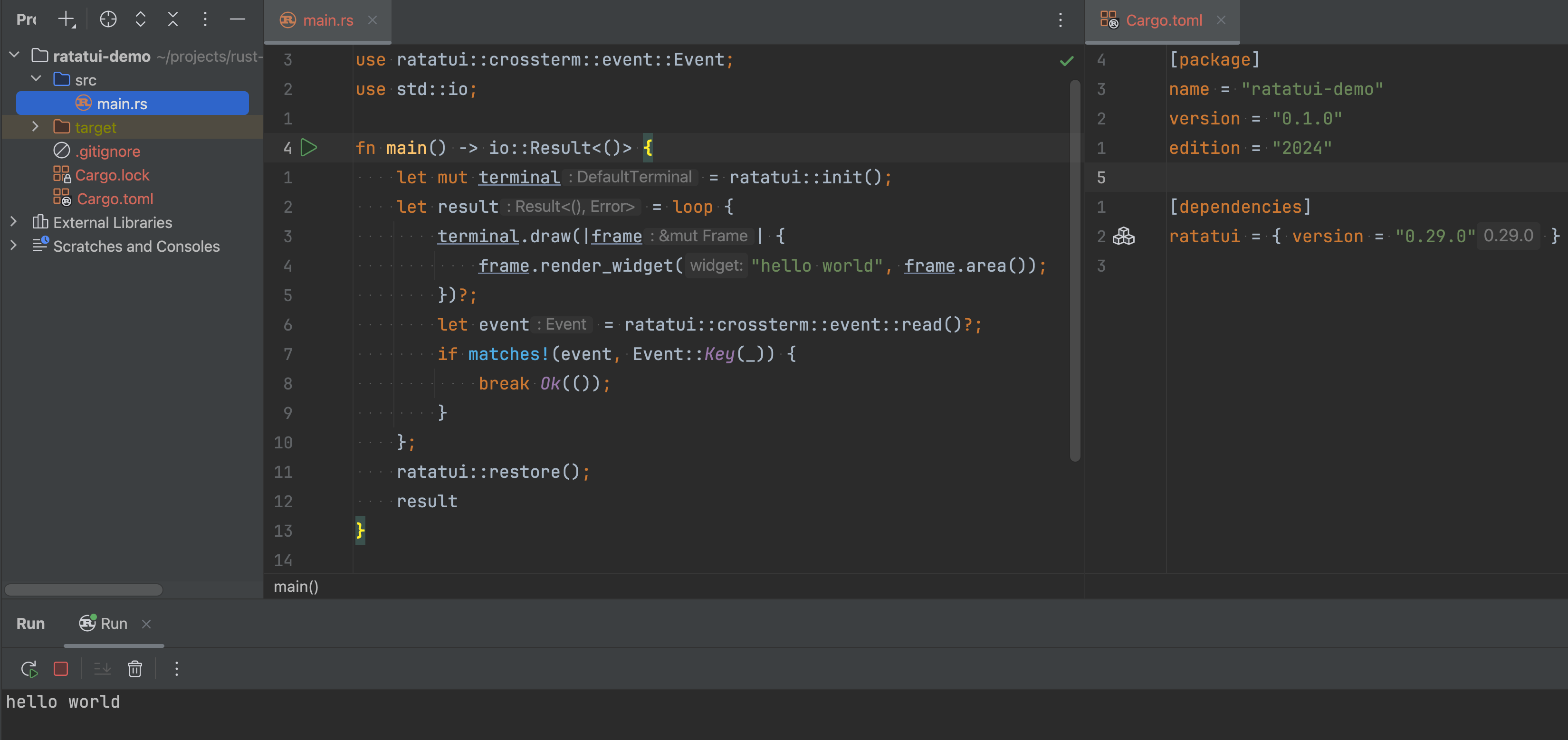This screenshot has width=1568, height=740.
Task: Expand the target folder
Action: click(35, 126)
